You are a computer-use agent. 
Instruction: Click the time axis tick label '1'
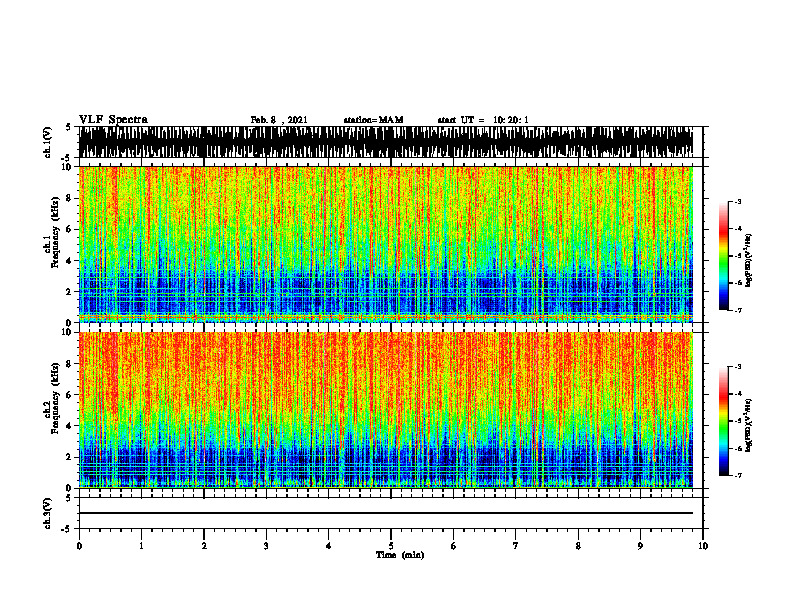141,546
